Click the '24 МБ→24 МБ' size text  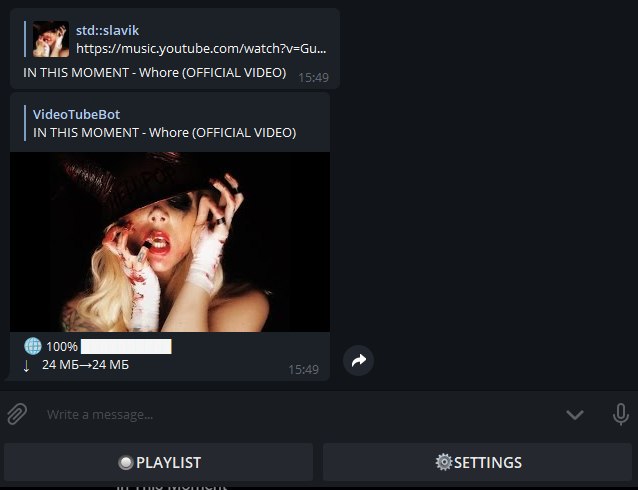[x=85, y=365]
